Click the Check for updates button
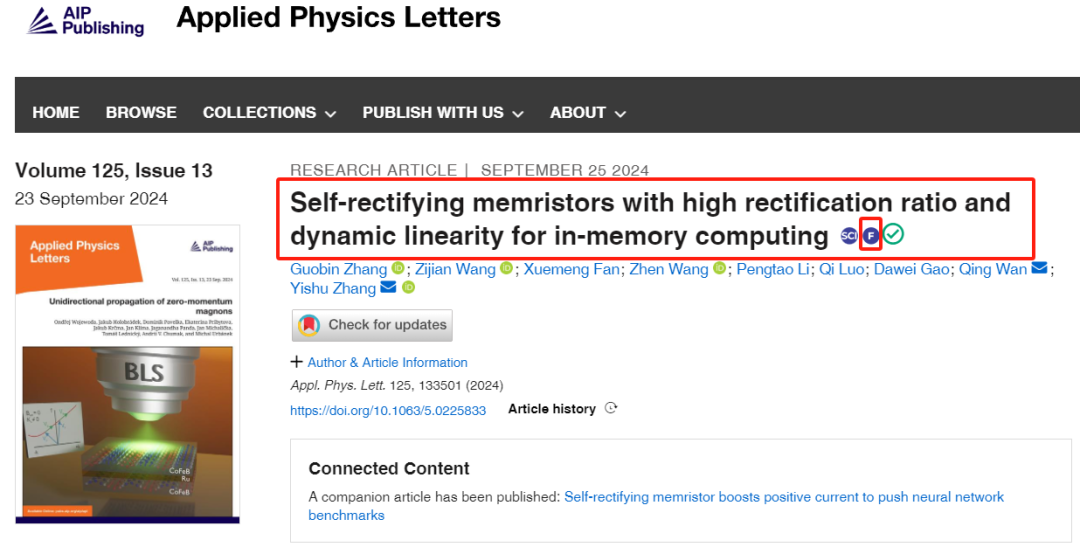Image resolution: width=1080 pixels, height=547 pixels. coord(372,325)
